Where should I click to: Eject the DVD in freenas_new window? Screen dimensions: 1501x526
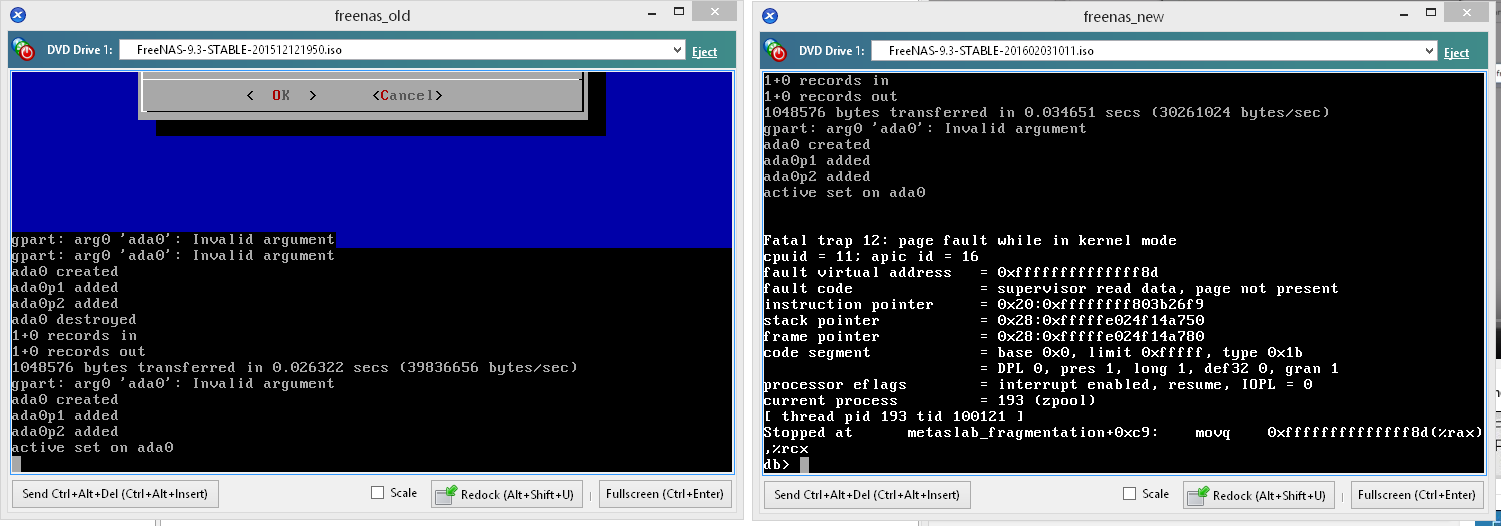pos(1456,52)
